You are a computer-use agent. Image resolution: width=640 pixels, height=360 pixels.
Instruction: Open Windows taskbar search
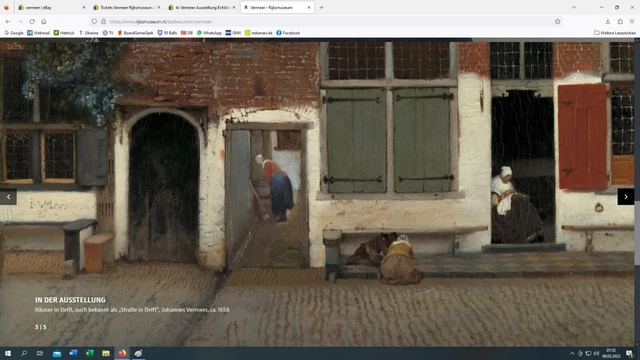coord(24,353)
